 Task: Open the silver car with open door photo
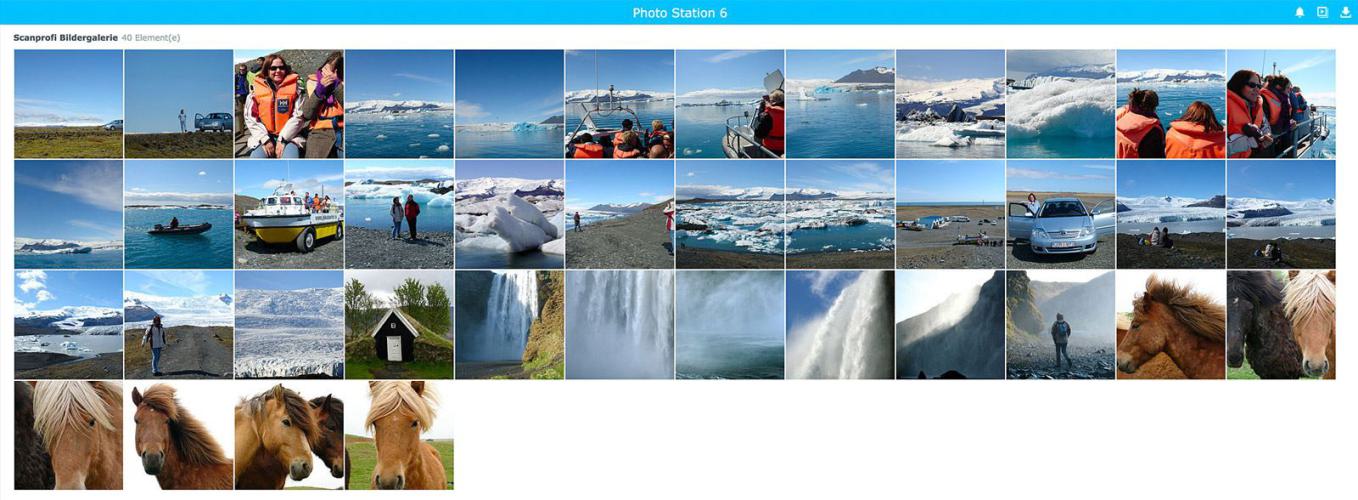coord(1060,214)
